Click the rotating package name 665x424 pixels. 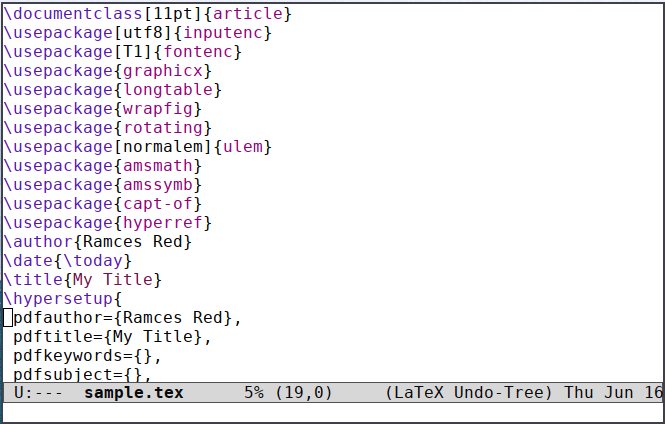[163, 128]
